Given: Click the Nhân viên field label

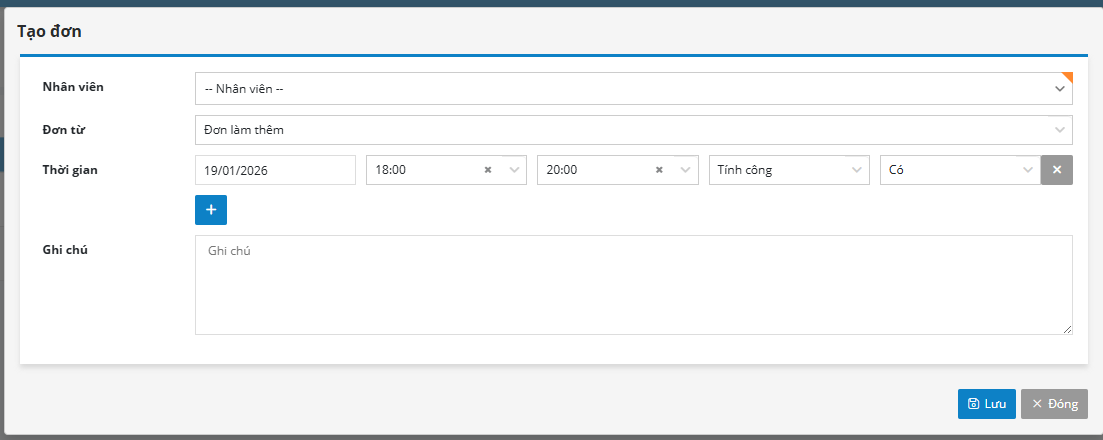Looking at the screenshot, I should 73,87.
